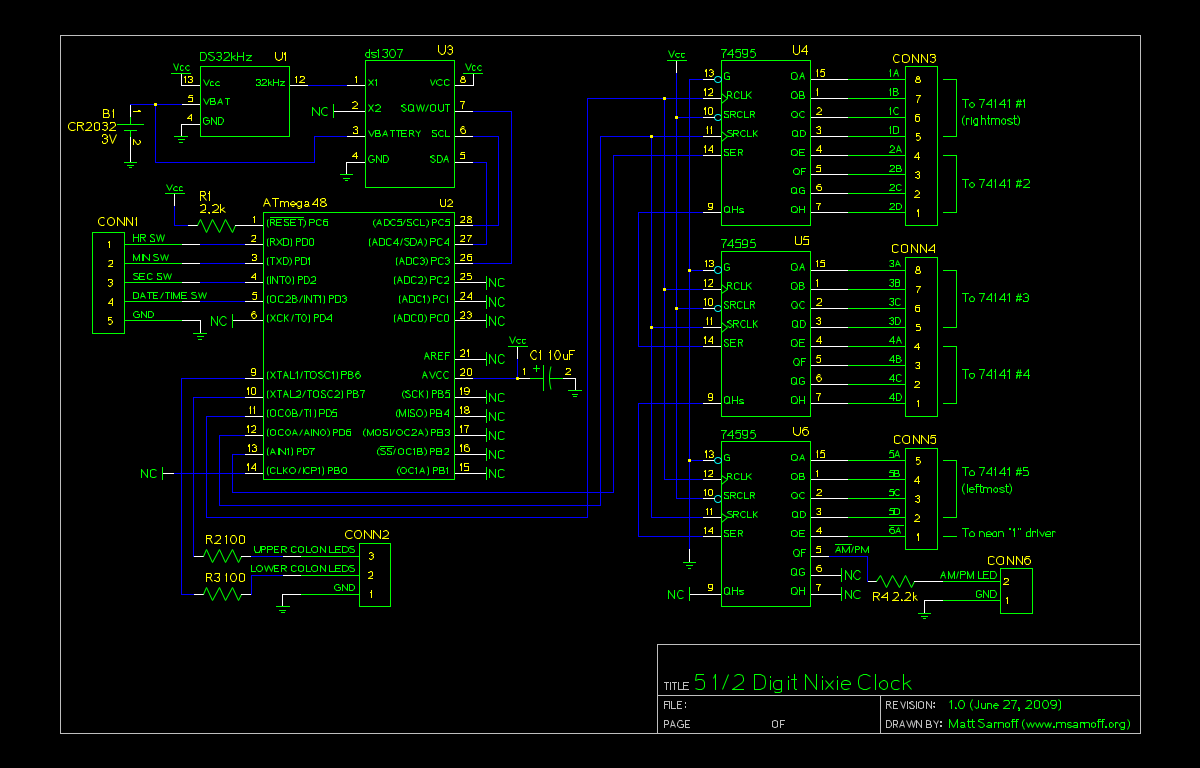Screen dimensions: 1200x768
Task: Click the CONN3 connector label
Action: click(915, 58)
